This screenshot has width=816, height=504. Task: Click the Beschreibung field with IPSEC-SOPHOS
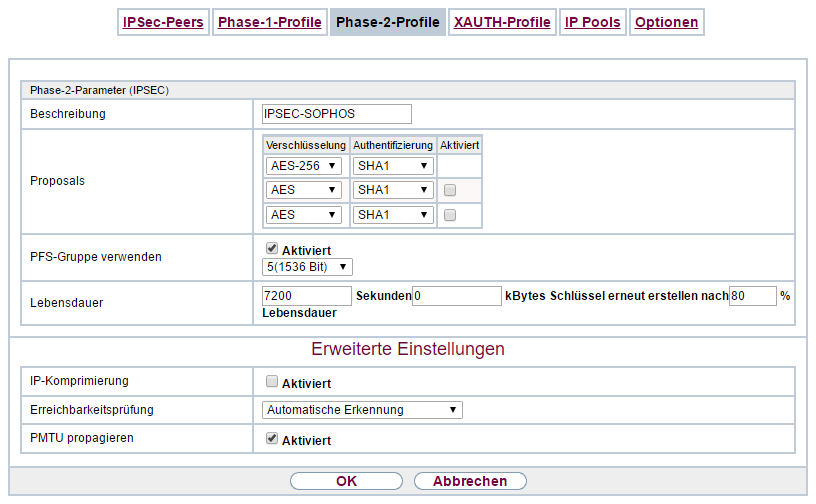tap(337, 114)
